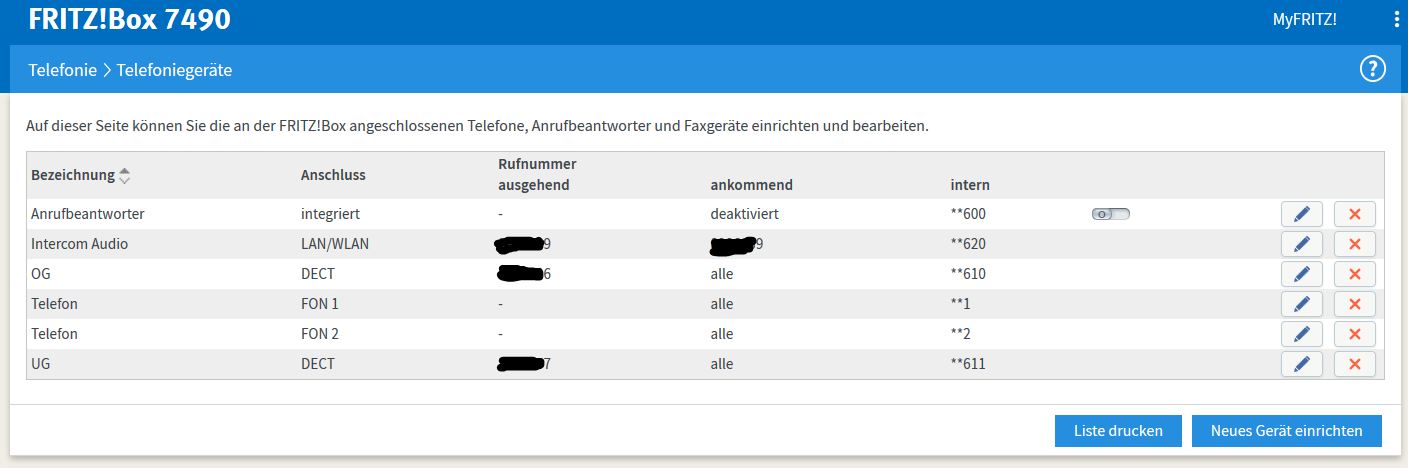Open the help question mark icon
Screen dimensions: 1408x468
coord(1372,69)
